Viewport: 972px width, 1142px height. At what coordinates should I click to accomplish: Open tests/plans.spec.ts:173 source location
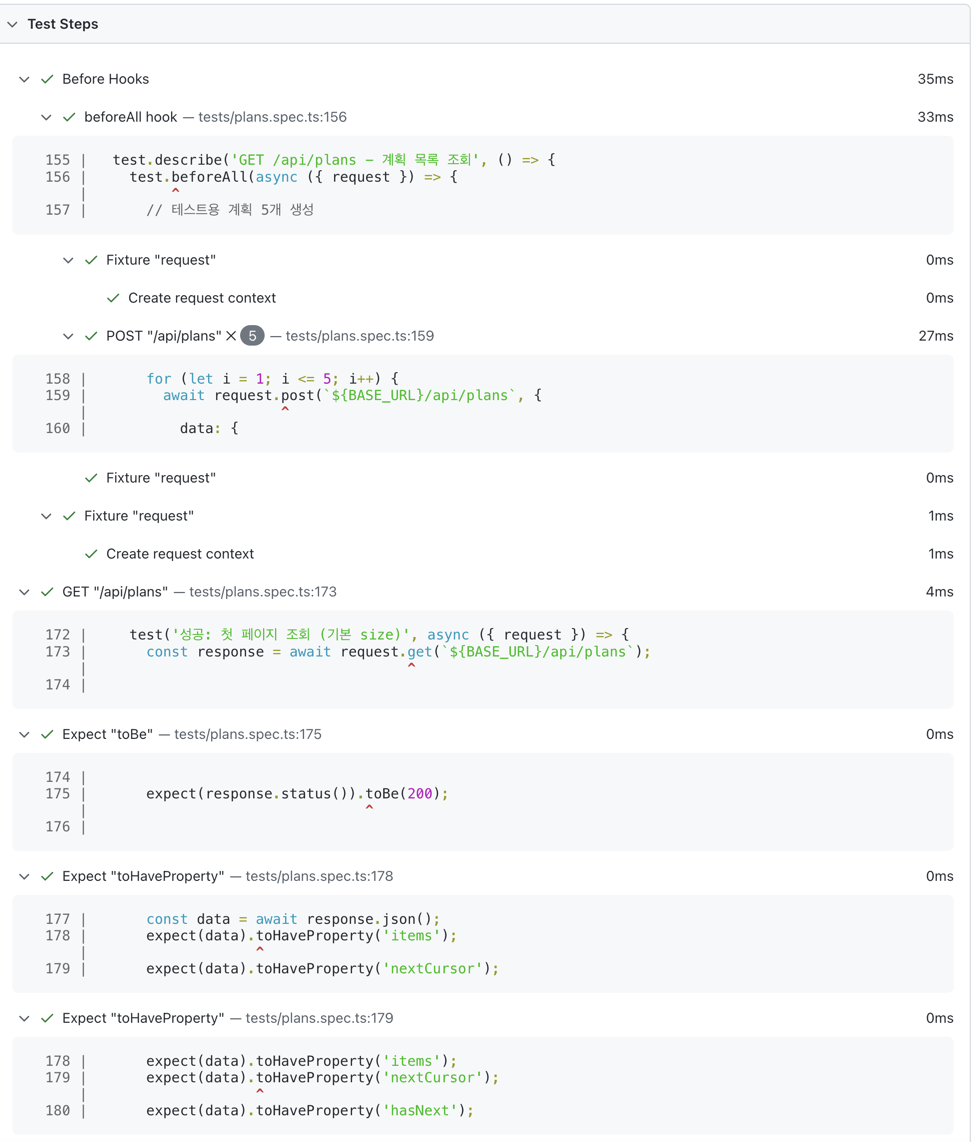262,592
